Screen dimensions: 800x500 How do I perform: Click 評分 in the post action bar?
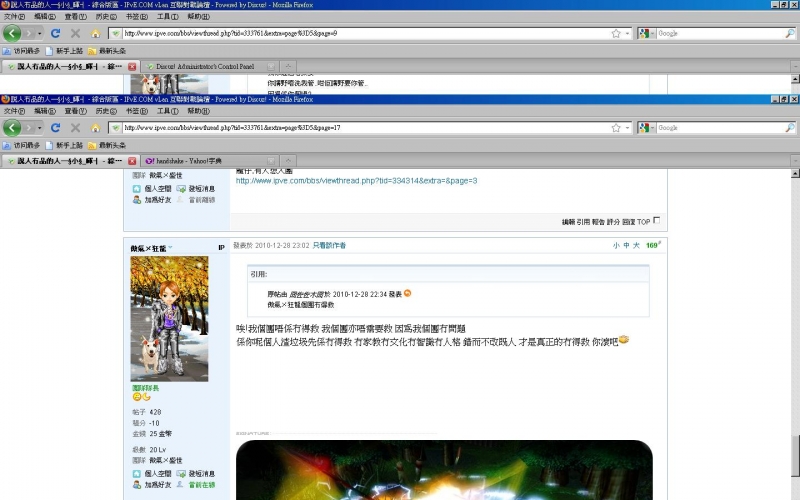pyautogui.click(x=613, y=222)
